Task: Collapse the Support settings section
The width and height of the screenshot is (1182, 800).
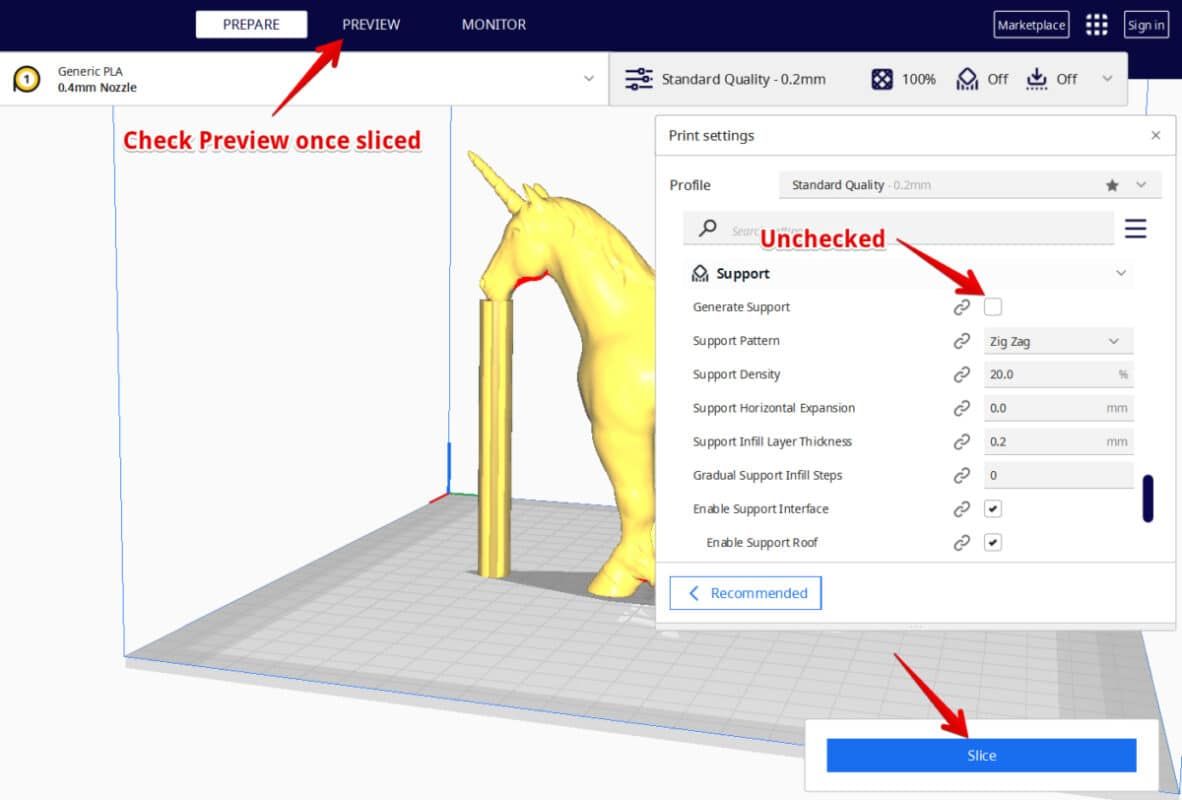Action: click(x=1120, y=272)
